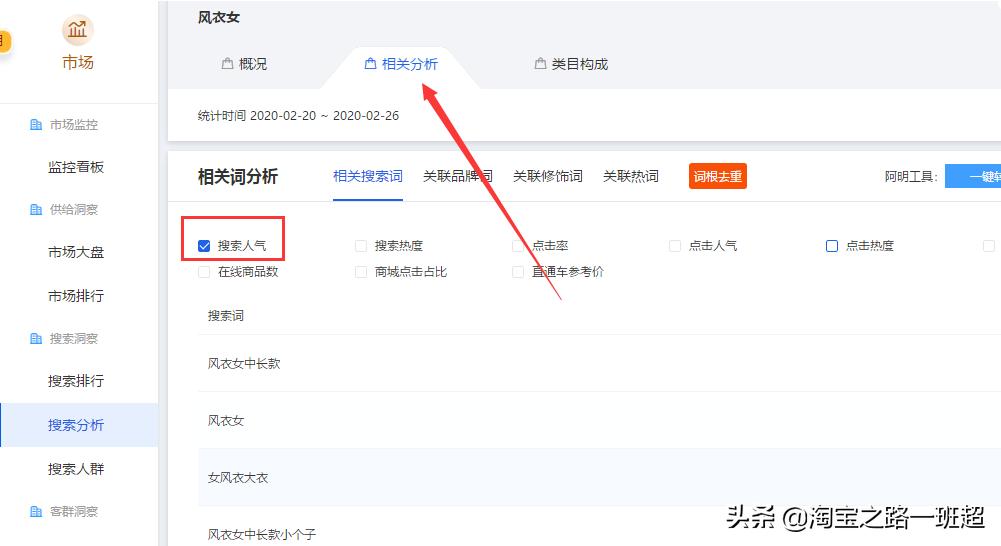
Task: Click the 风衣女 keyword title at top
Action: (x=219, y=17)
